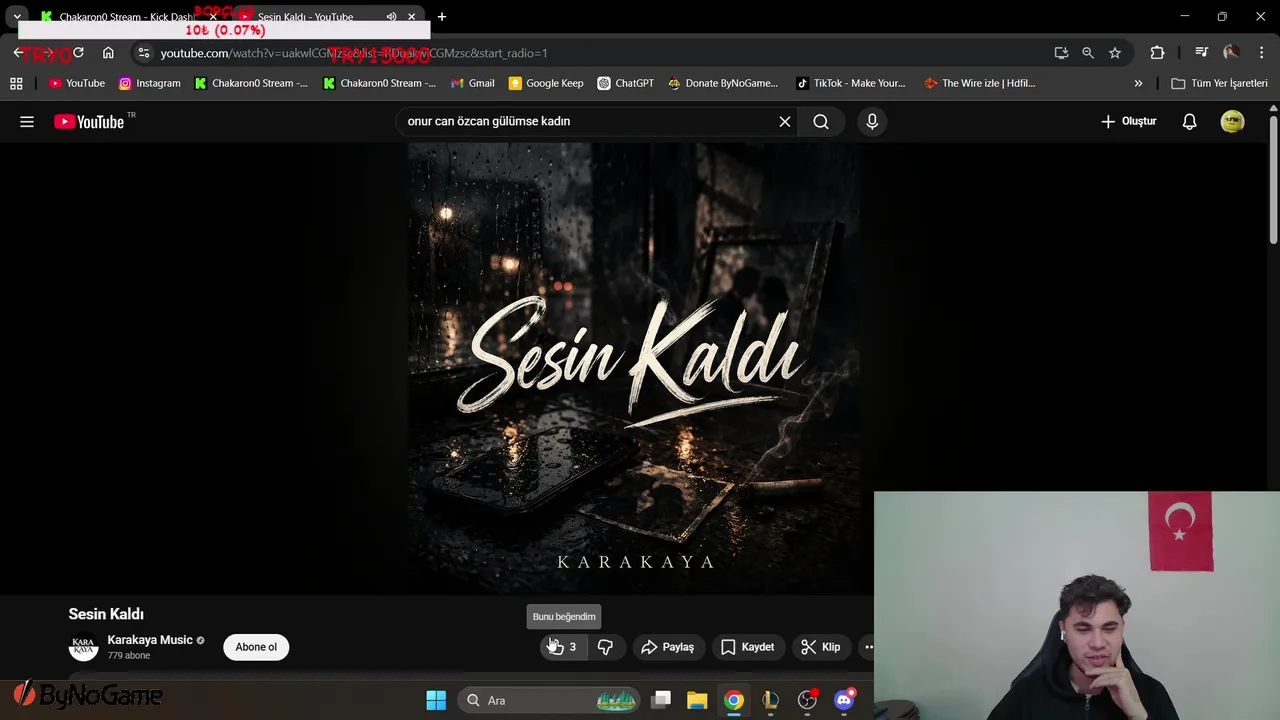
Task: Mute the Sesin Kaldı tab audio icon
Action: pos(391,17)
